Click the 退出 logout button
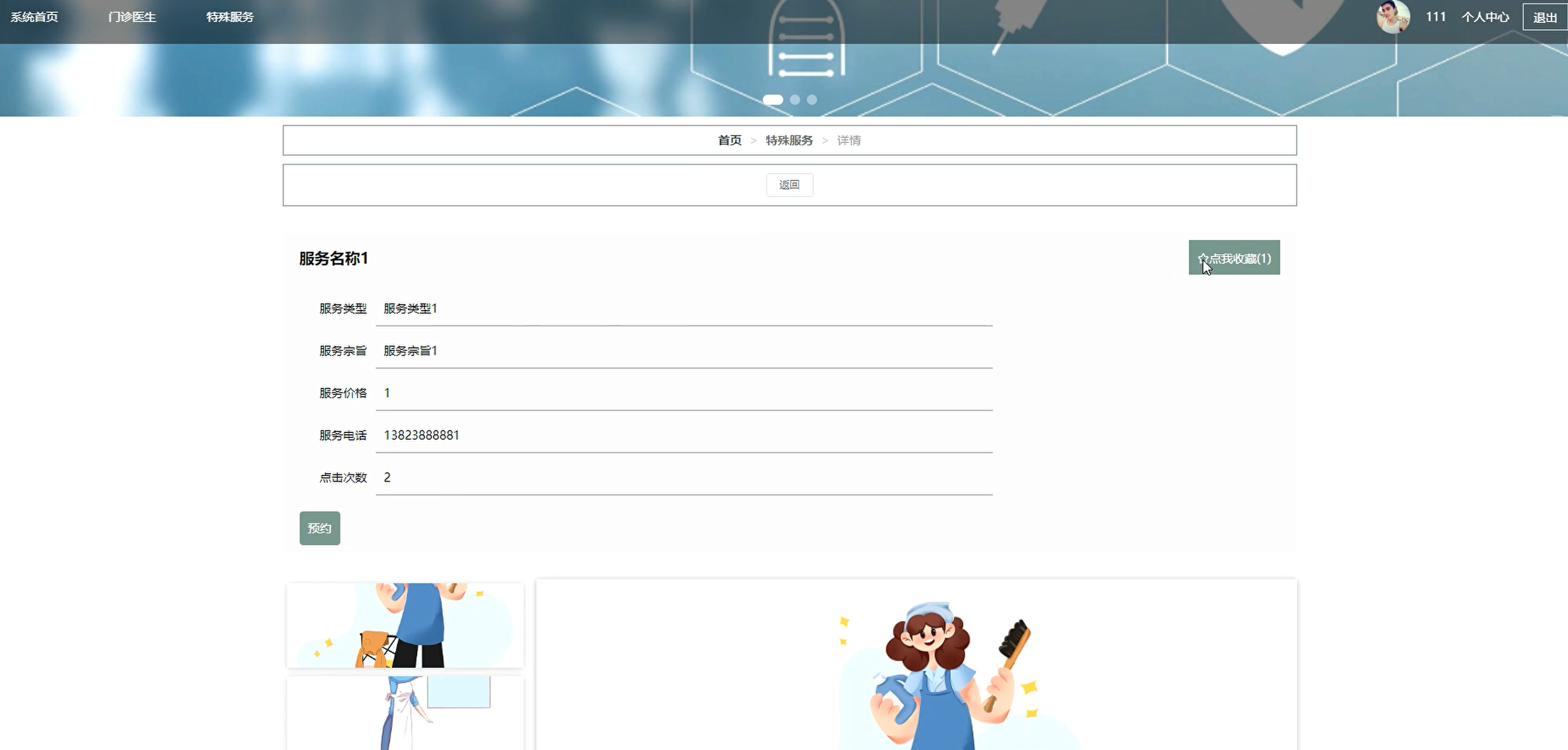Viewport: 1568px width, 750px height. [x=1544, y=17]
